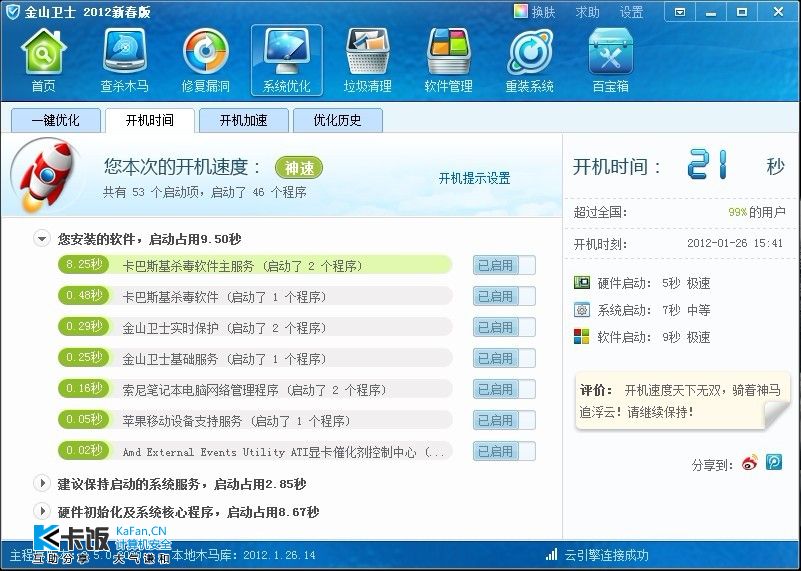Expand 硬件初始化及系统核心程序 section

pyautogui.click(x=42, y=511)
